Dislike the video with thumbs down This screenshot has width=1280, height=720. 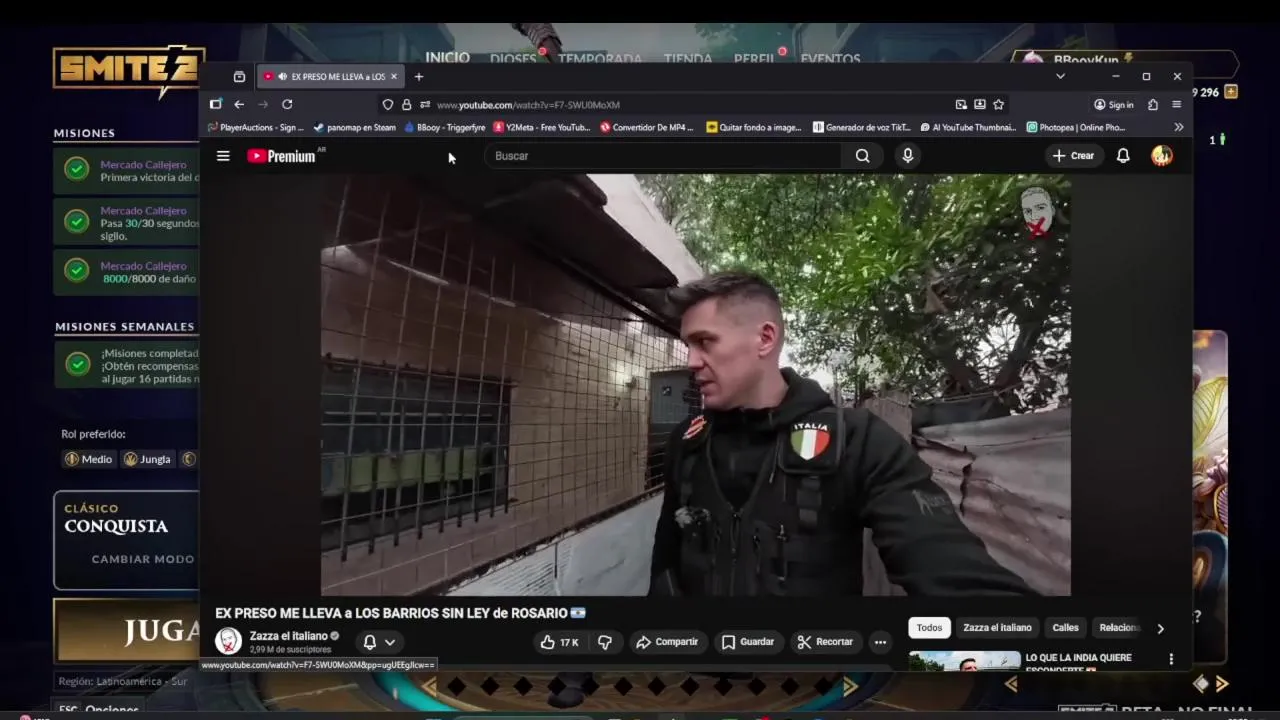[x=605, y=642]
